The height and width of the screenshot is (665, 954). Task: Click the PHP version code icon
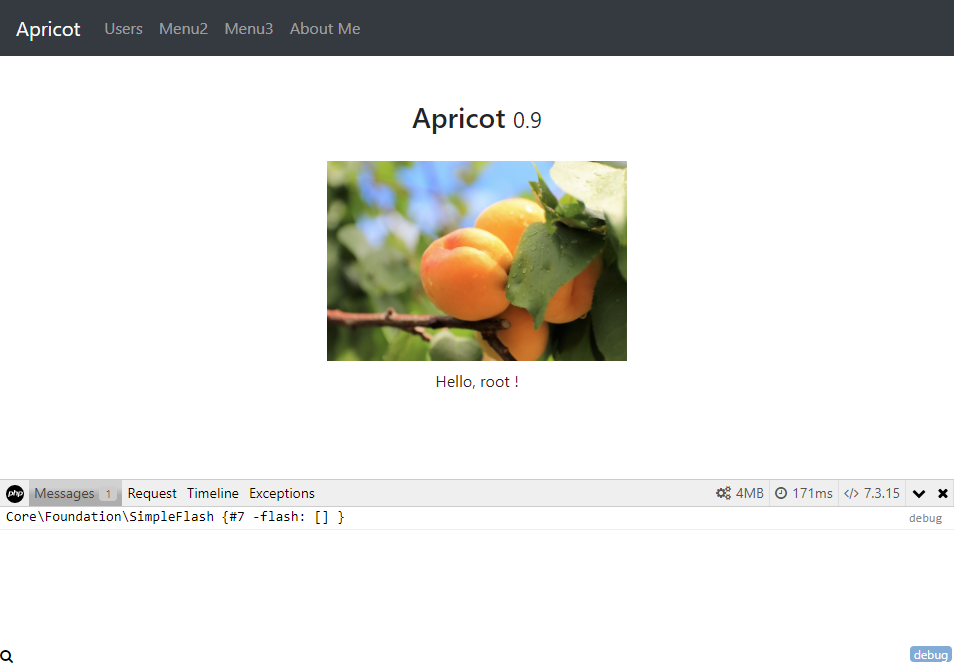[851, 493]
